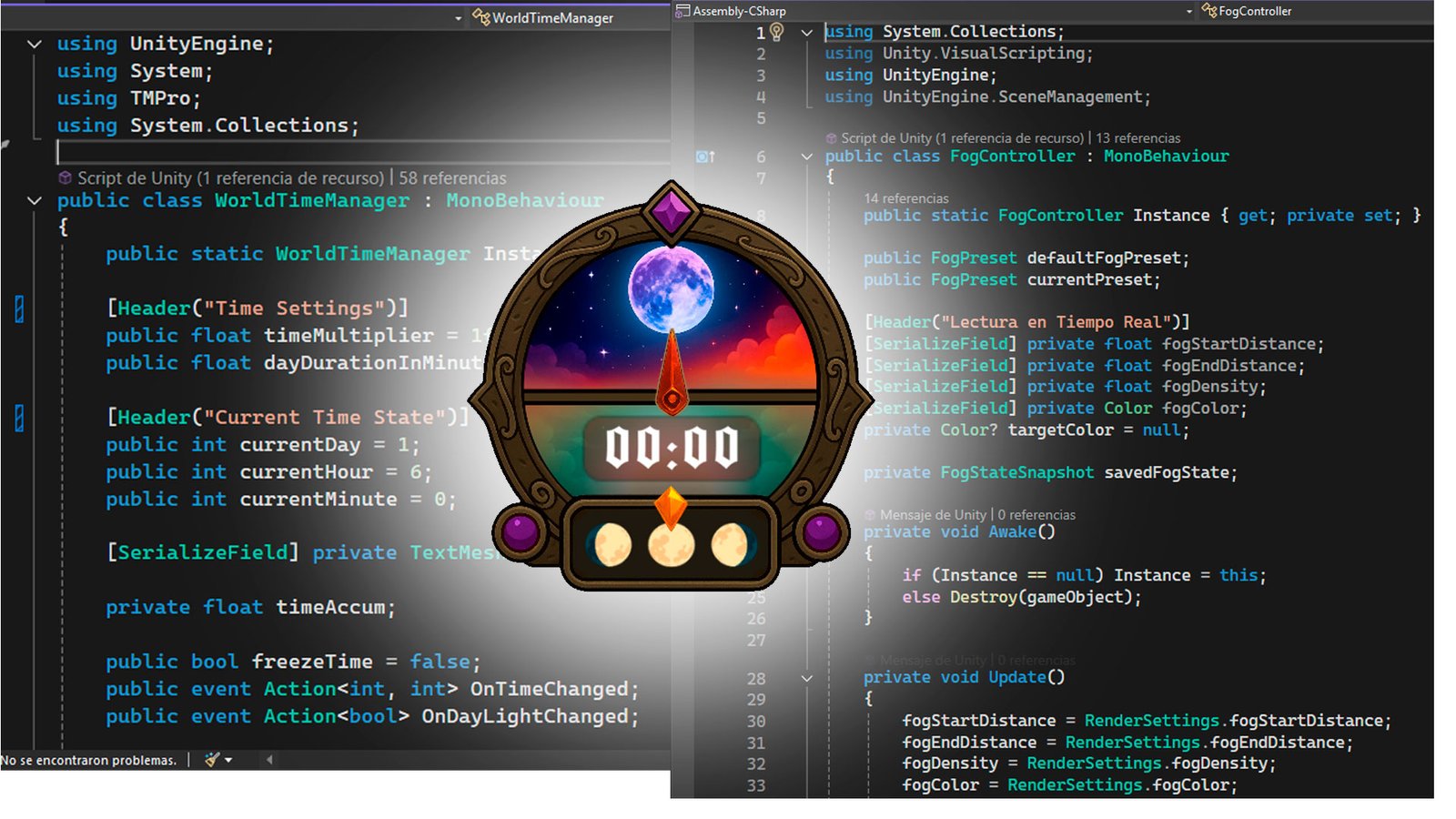Viewport: 1456px width, 819px height.
Task: Open the 13 referencias CodeLens link
Action: click(1137, 138)
